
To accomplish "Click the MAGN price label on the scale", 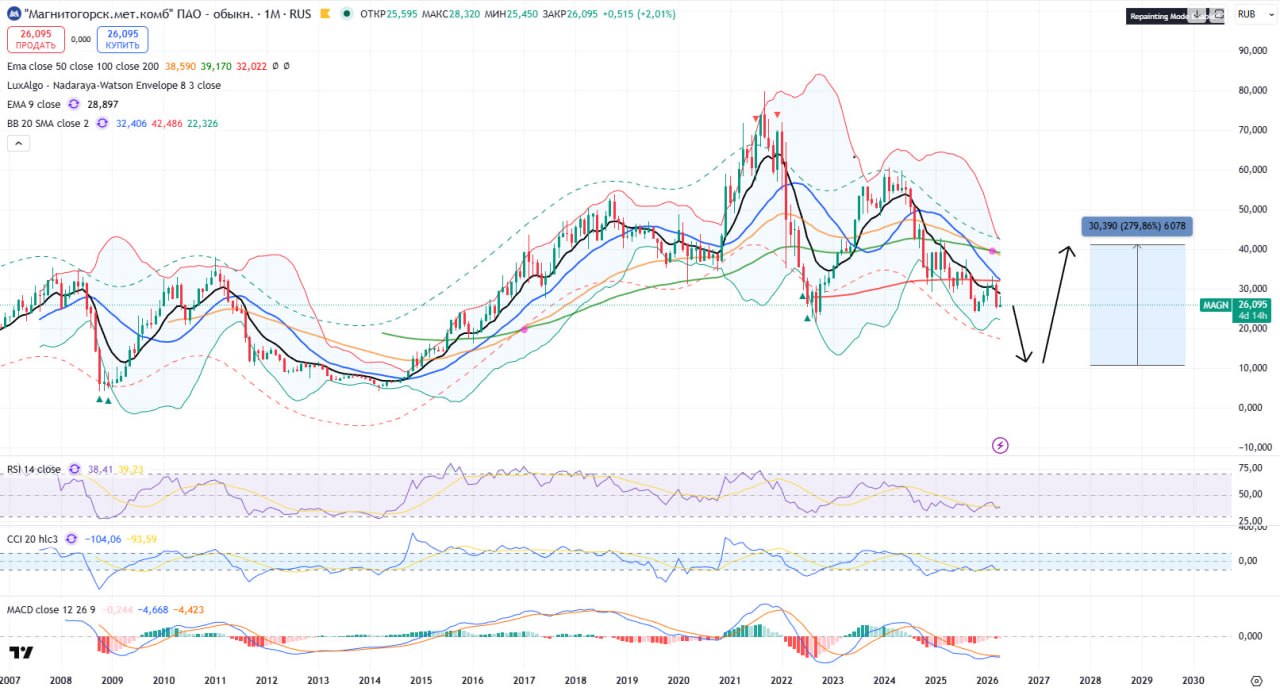I will tap(1214, 305).
